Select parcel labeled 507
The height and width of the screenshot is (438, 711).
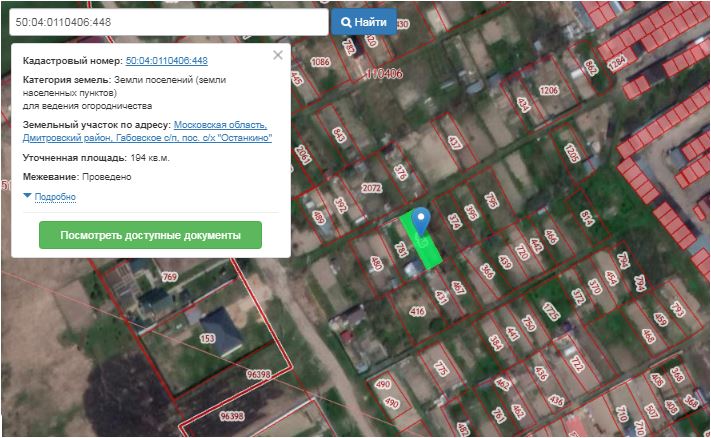pyautogui.click(x=652, y=411)
